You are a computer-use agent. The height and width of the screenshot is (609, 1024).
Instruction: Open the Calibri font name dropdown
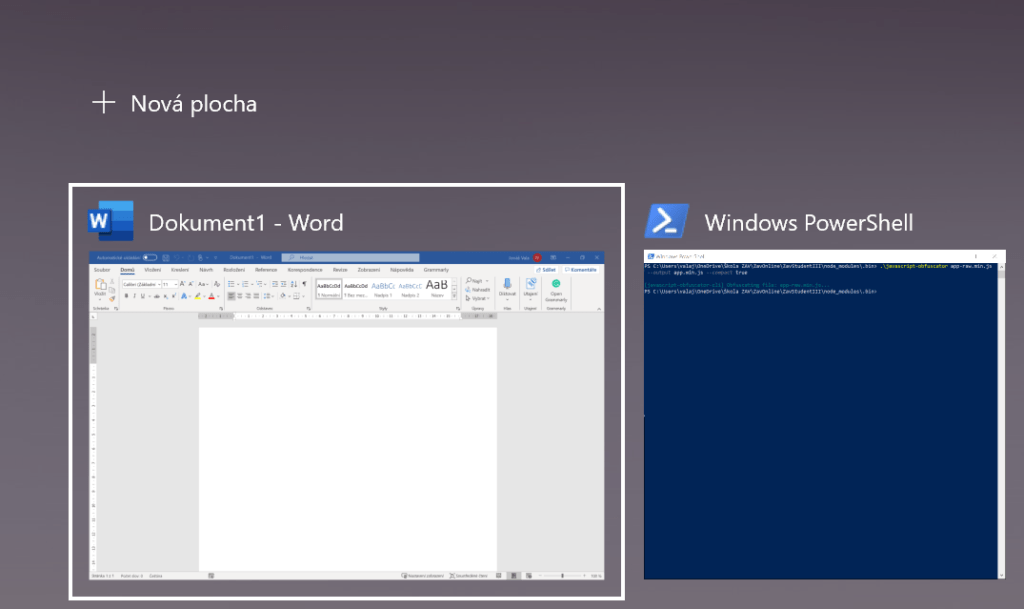[140, 284]
